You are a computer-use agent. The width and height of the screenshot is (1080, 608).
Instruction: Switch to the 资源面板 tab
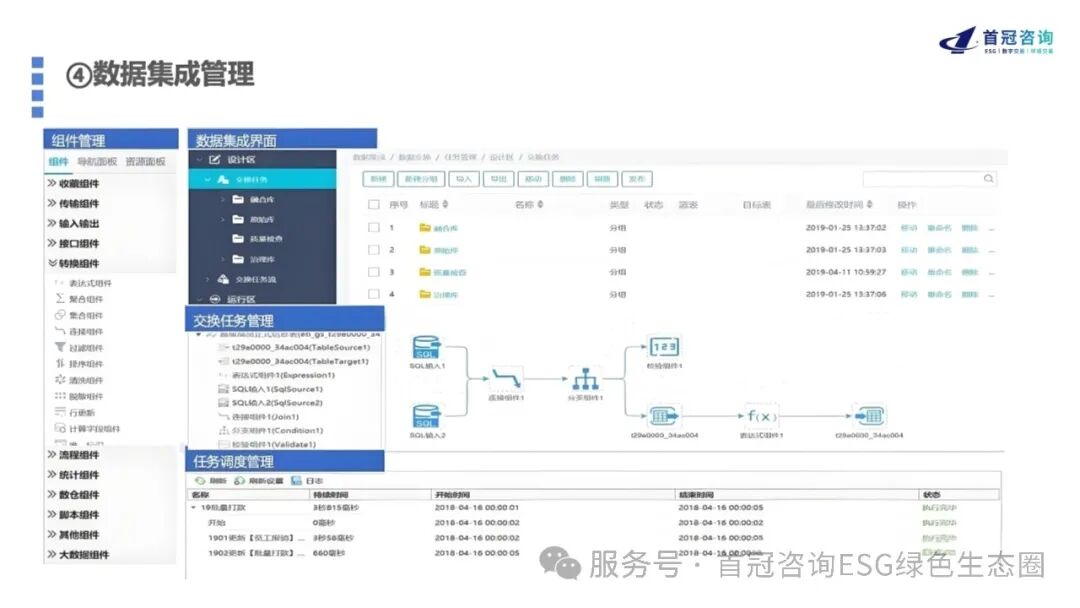click(145, 162)
